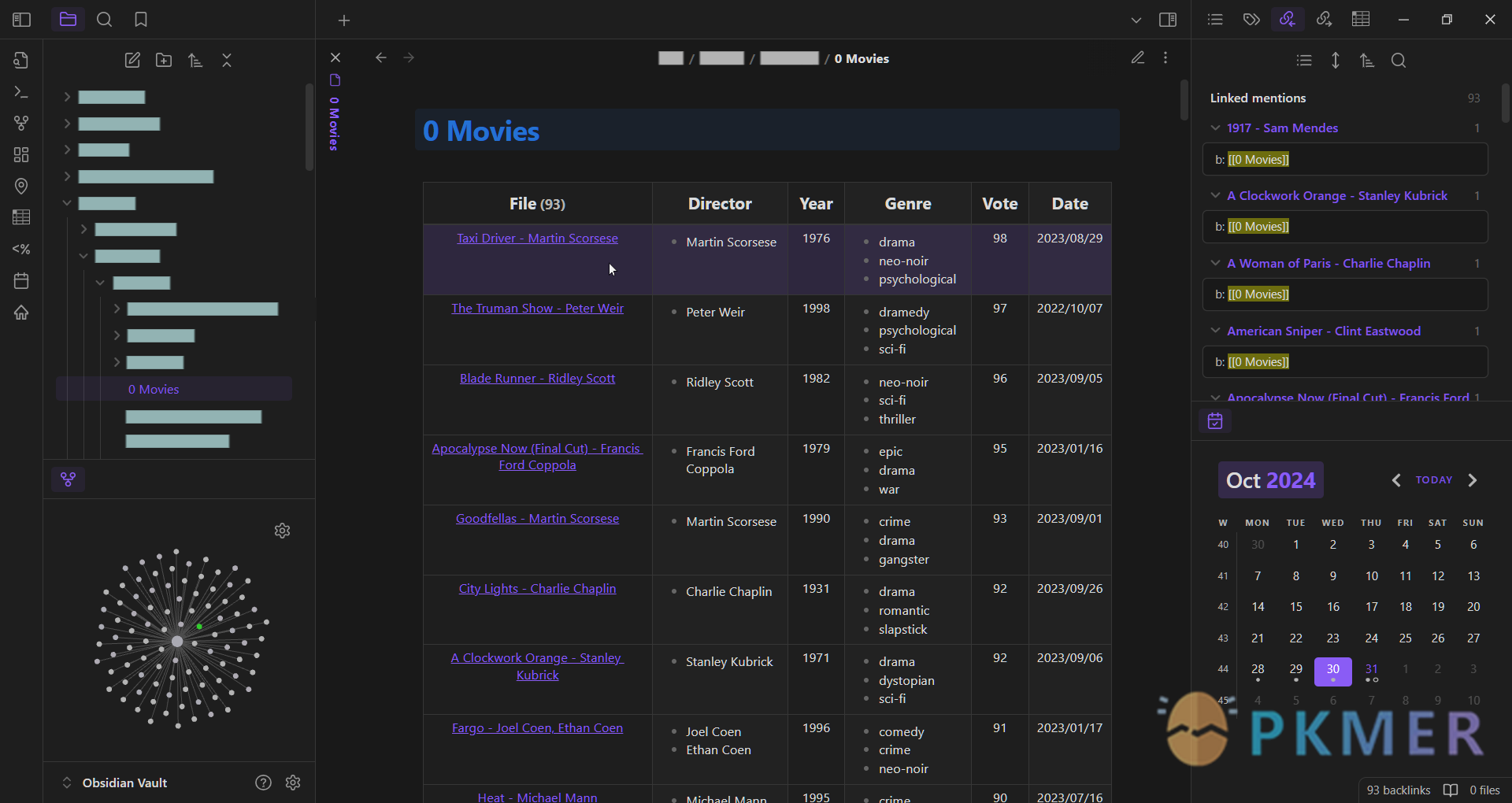
Task: Jump to TODAY in calendar
Action: pyautogui.click(x=1434, y=480)
